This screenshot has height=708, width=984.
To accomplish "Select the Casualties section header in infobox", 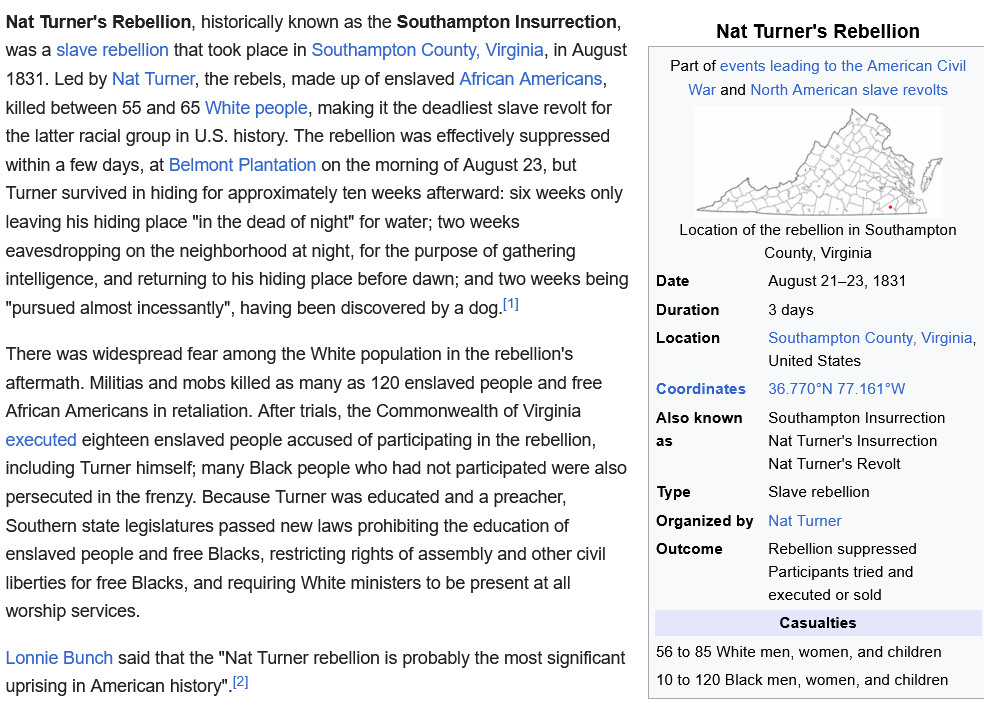I will coord(816,622).
